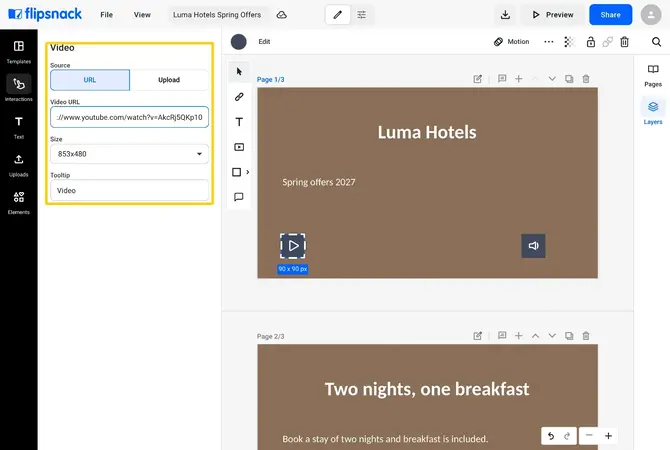Open the Motion animation settings
Image resolution: width=670 pixels, height=450 pixels.
511,42
